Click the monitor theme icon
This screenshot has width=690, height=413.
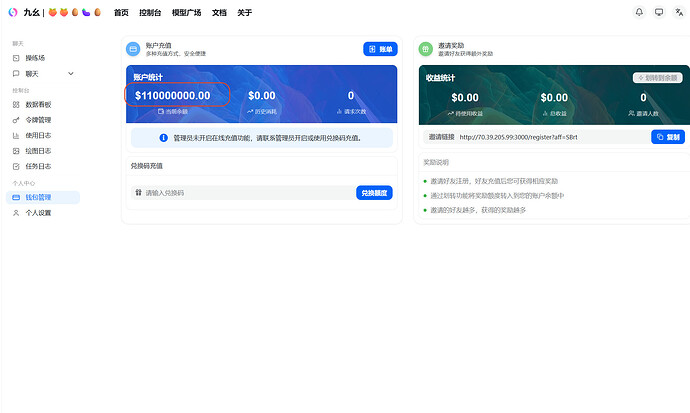tap(659, 12)
